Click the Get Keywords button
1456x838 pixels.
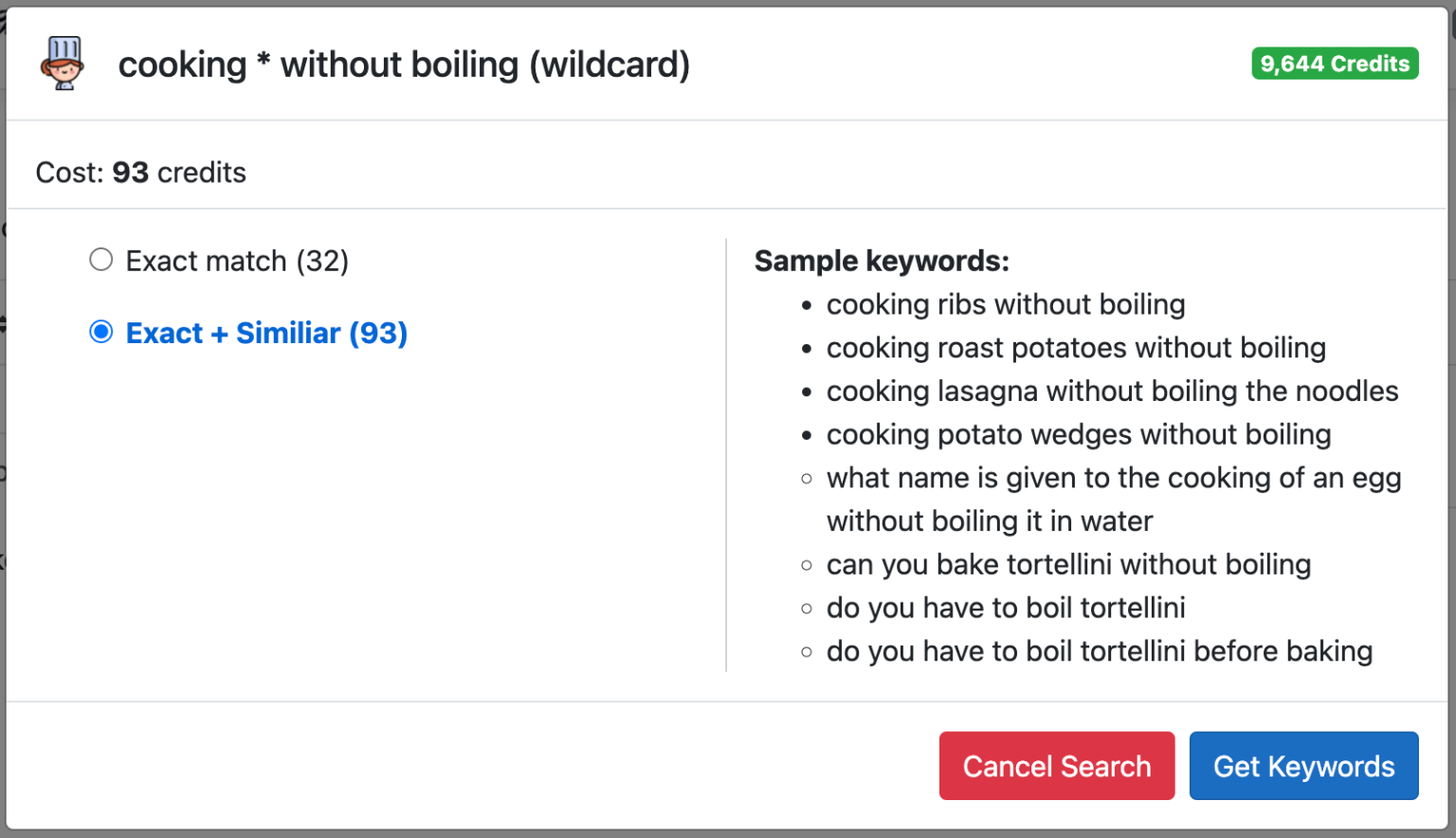point(1303,766)
